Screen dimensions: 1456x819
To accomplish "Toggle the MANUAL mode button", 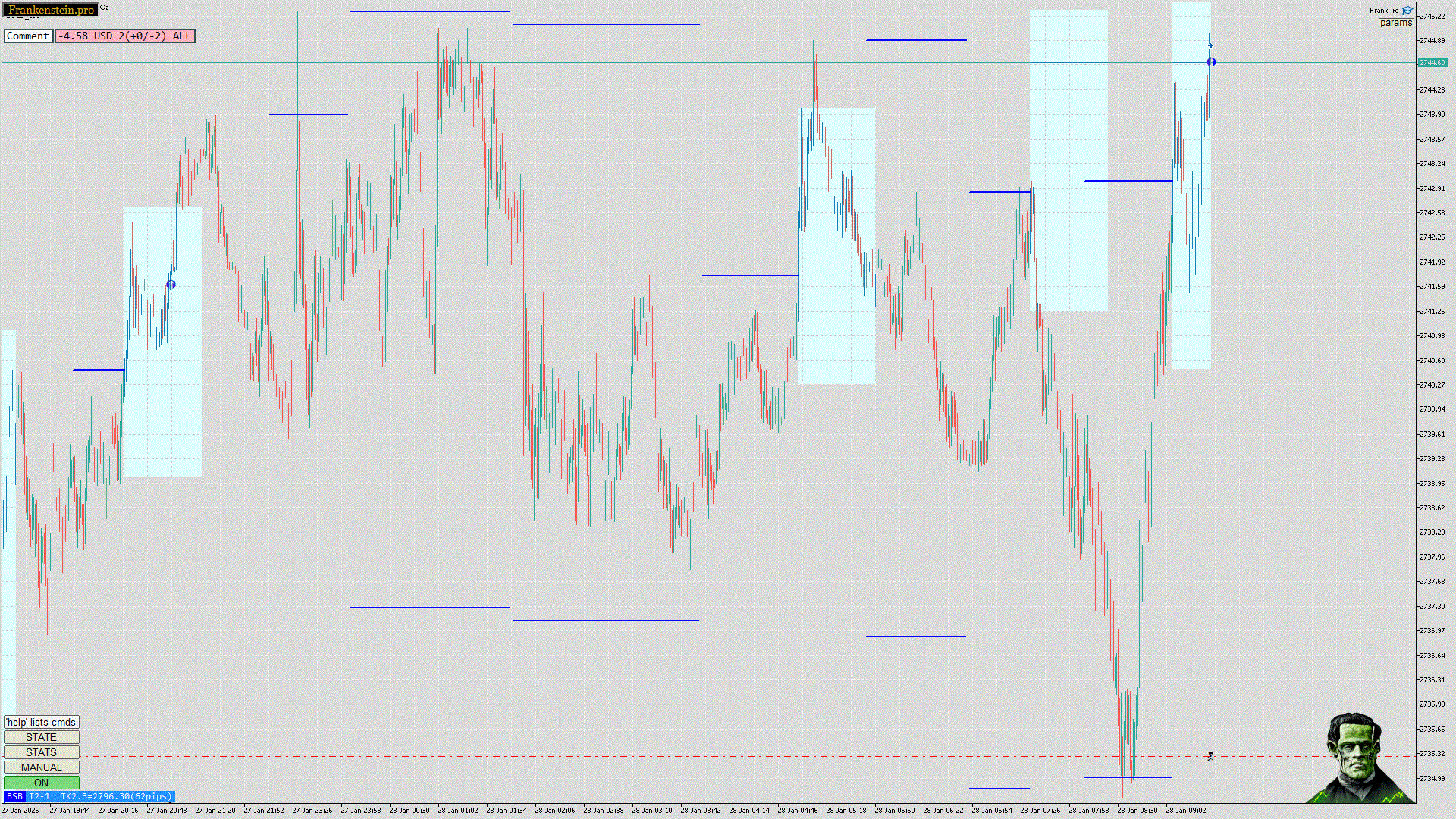I will tap(41, 767).
